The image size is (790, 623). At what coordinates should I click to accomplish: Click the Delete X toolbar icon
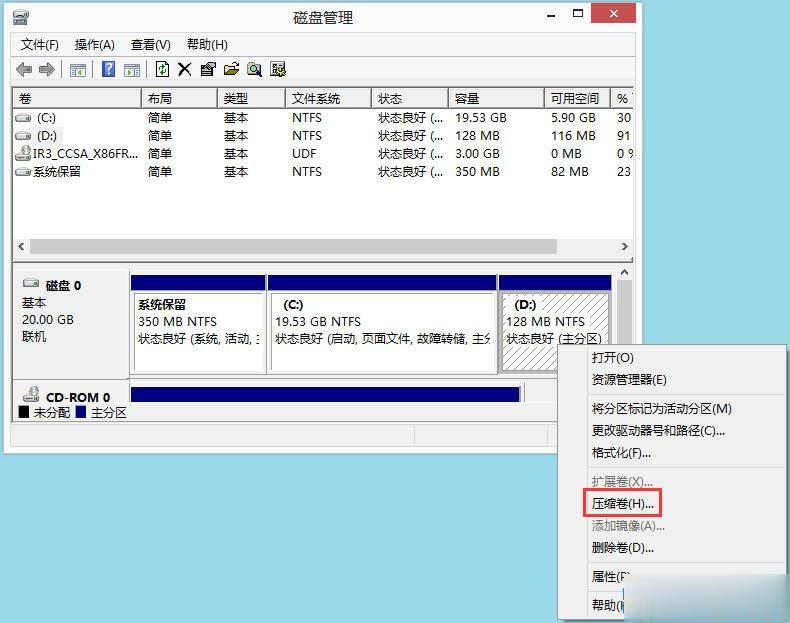(x=184, y=69)
